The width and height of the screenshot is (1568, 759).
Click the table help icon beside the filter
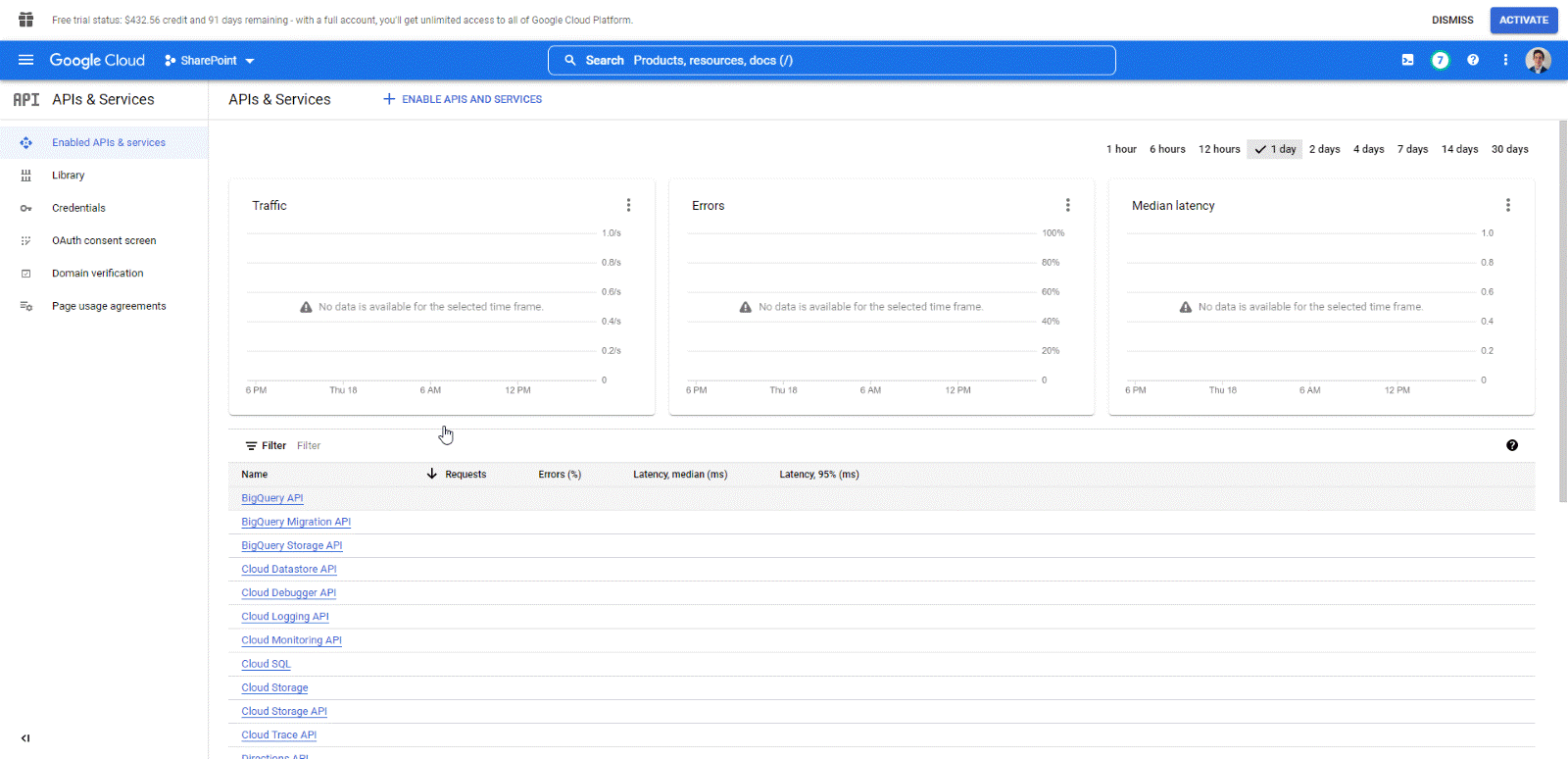point(1512,445)
